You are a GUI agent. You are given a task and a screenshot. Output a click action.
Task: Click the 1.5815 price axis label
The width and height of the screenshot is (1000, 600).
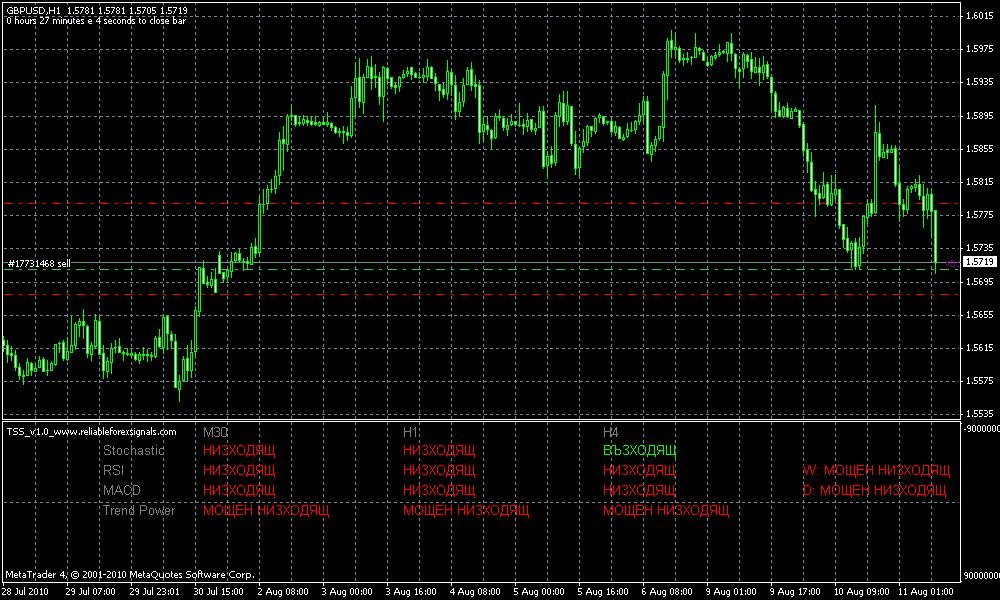click(x=980, y=182)
